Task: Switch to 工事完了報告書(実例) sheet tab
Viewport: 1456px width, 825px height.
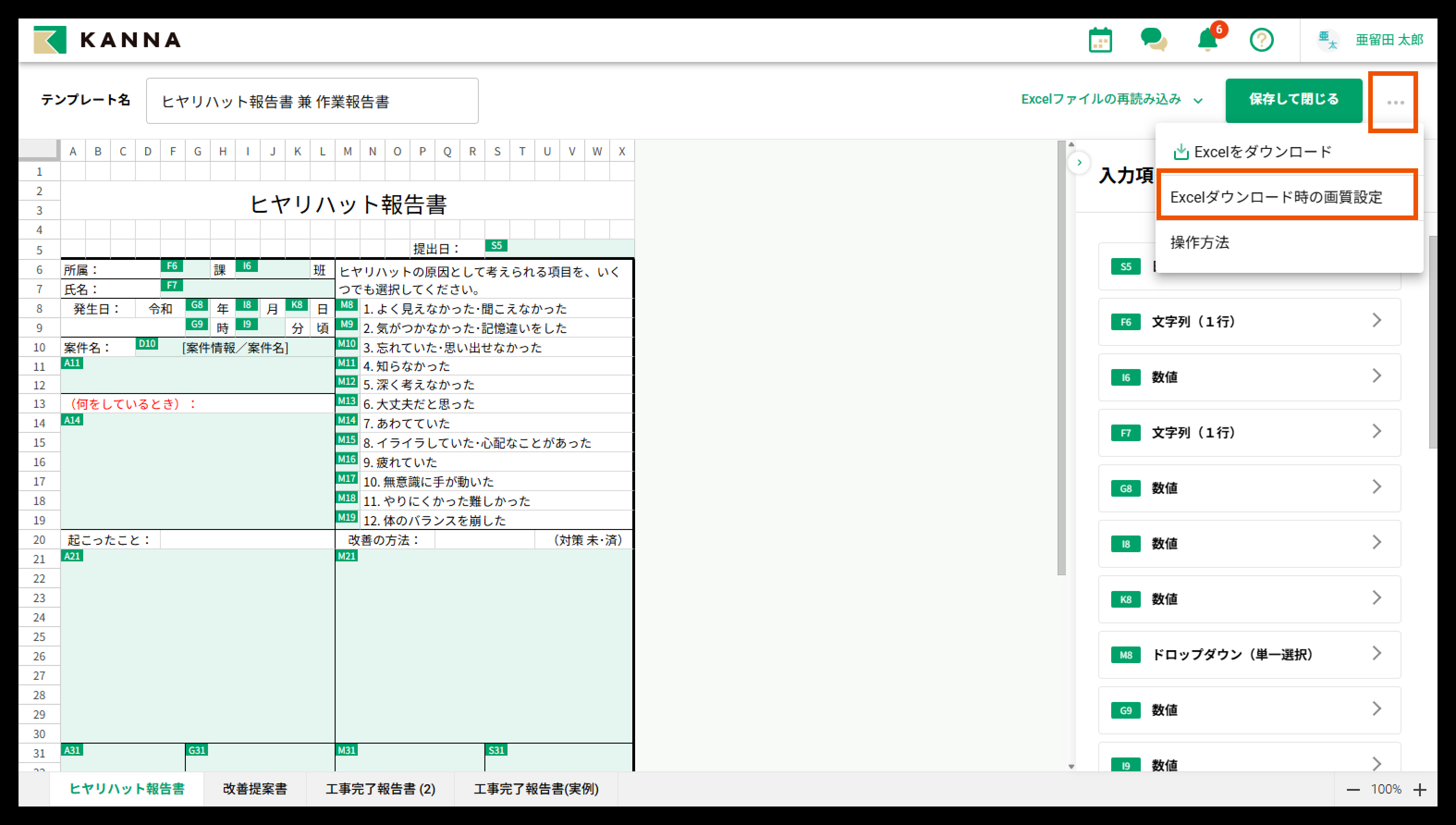Action: click(536, 789)
